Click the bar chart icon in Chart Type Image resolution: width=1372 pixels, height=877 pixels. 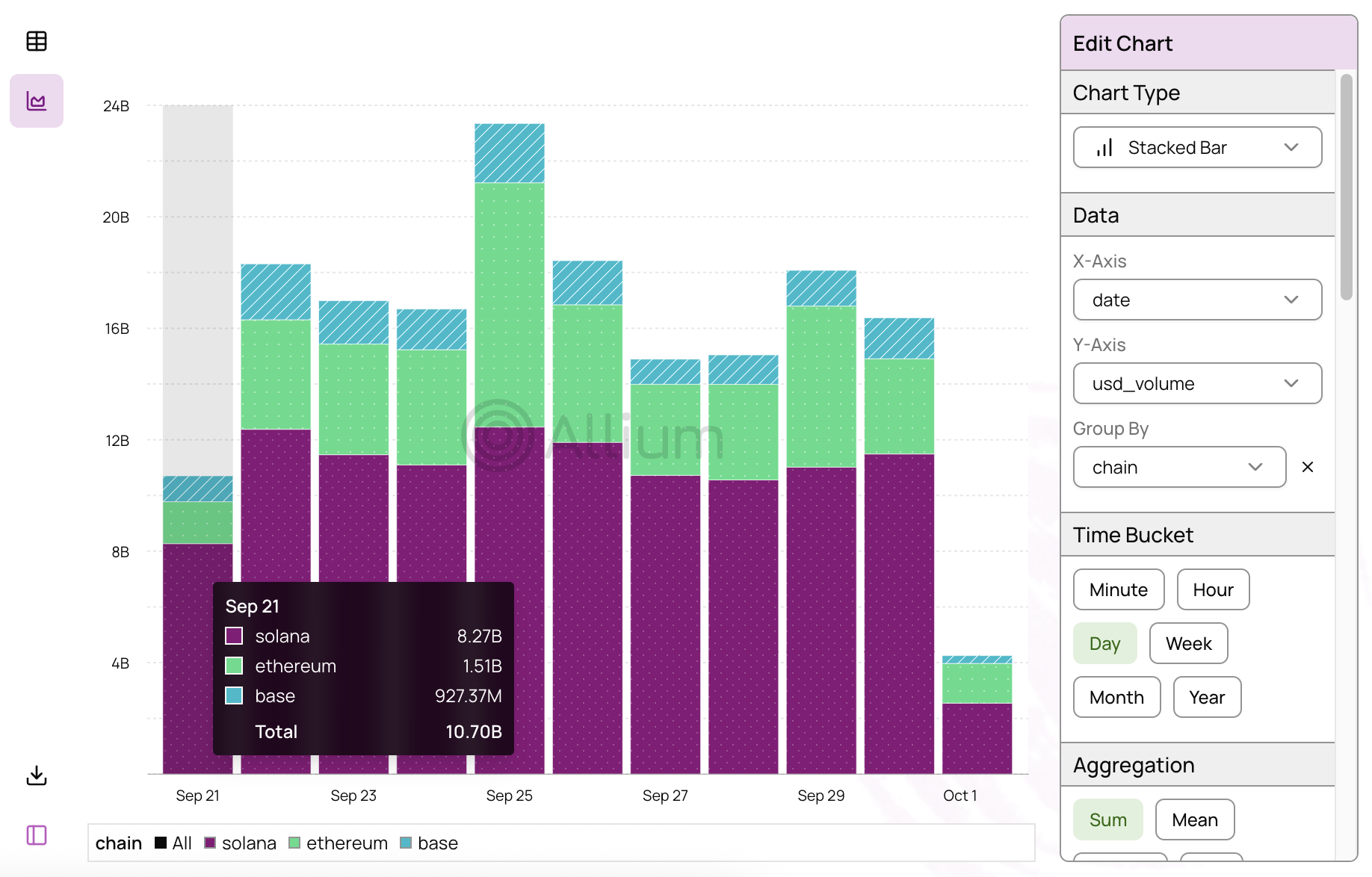tap(1104, 147)
